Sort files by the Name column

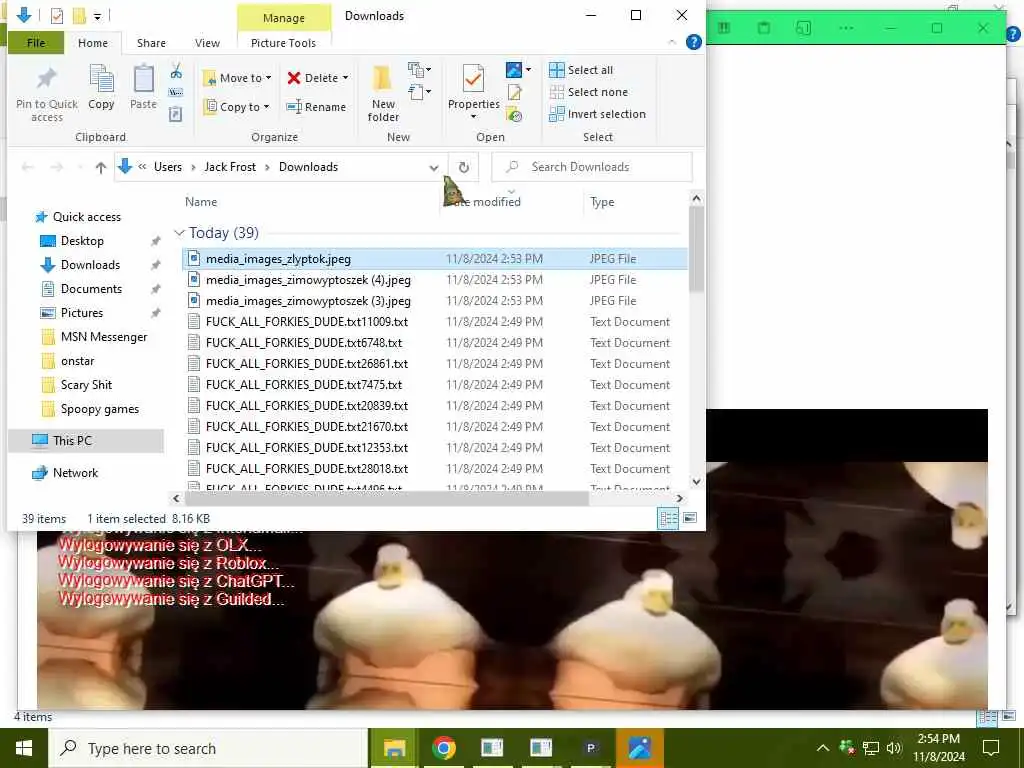coord(200,202)
